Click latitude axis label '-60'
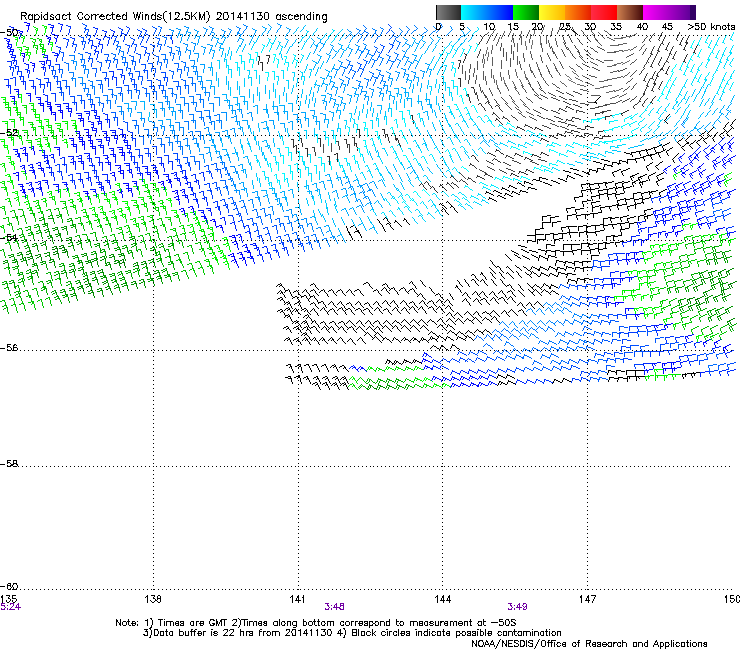The width and height of the screenshot is (740, 650). click(9, 586)
